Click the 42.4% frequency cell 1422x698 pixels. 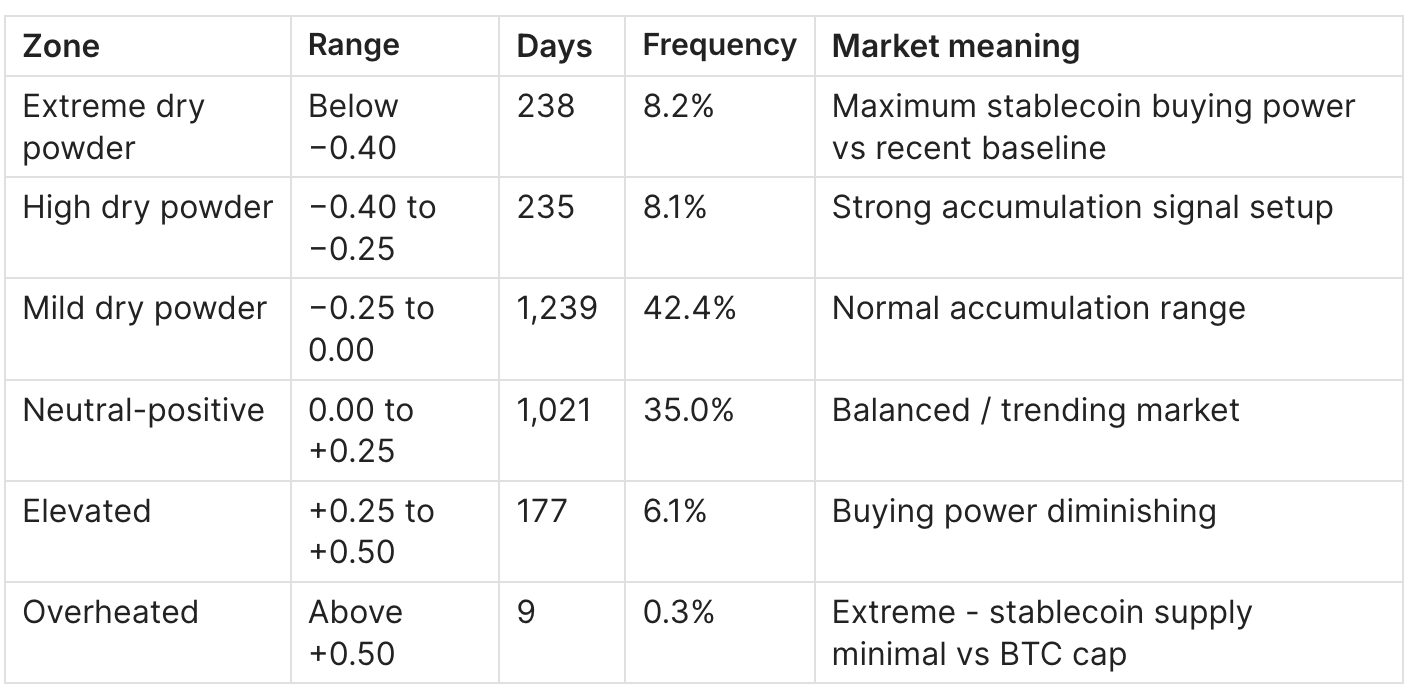click(x=689, y=308)
